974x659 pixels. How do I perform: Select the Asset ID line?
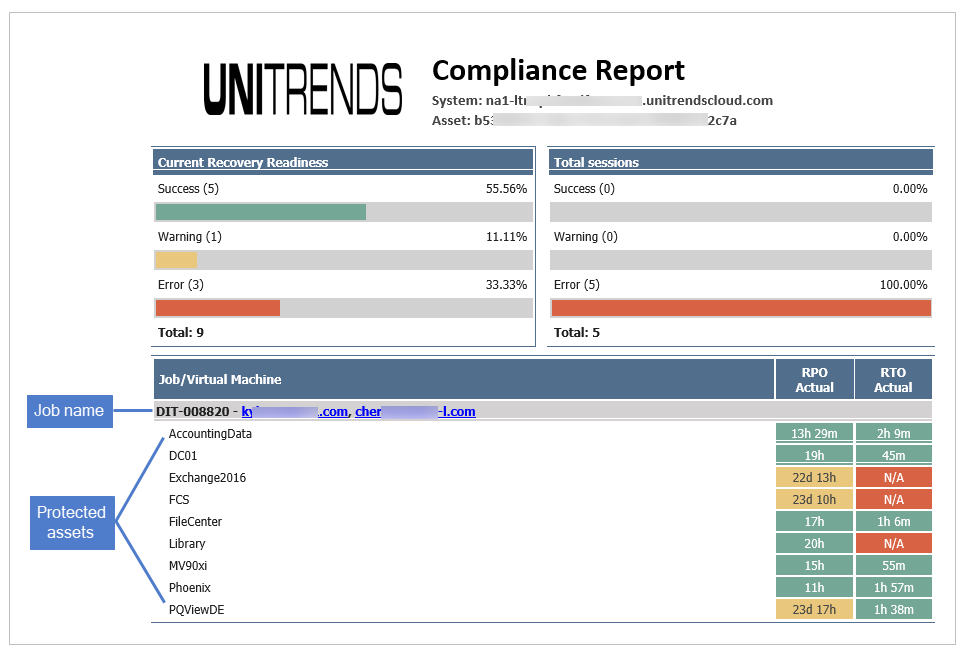[x=584, y=120]
